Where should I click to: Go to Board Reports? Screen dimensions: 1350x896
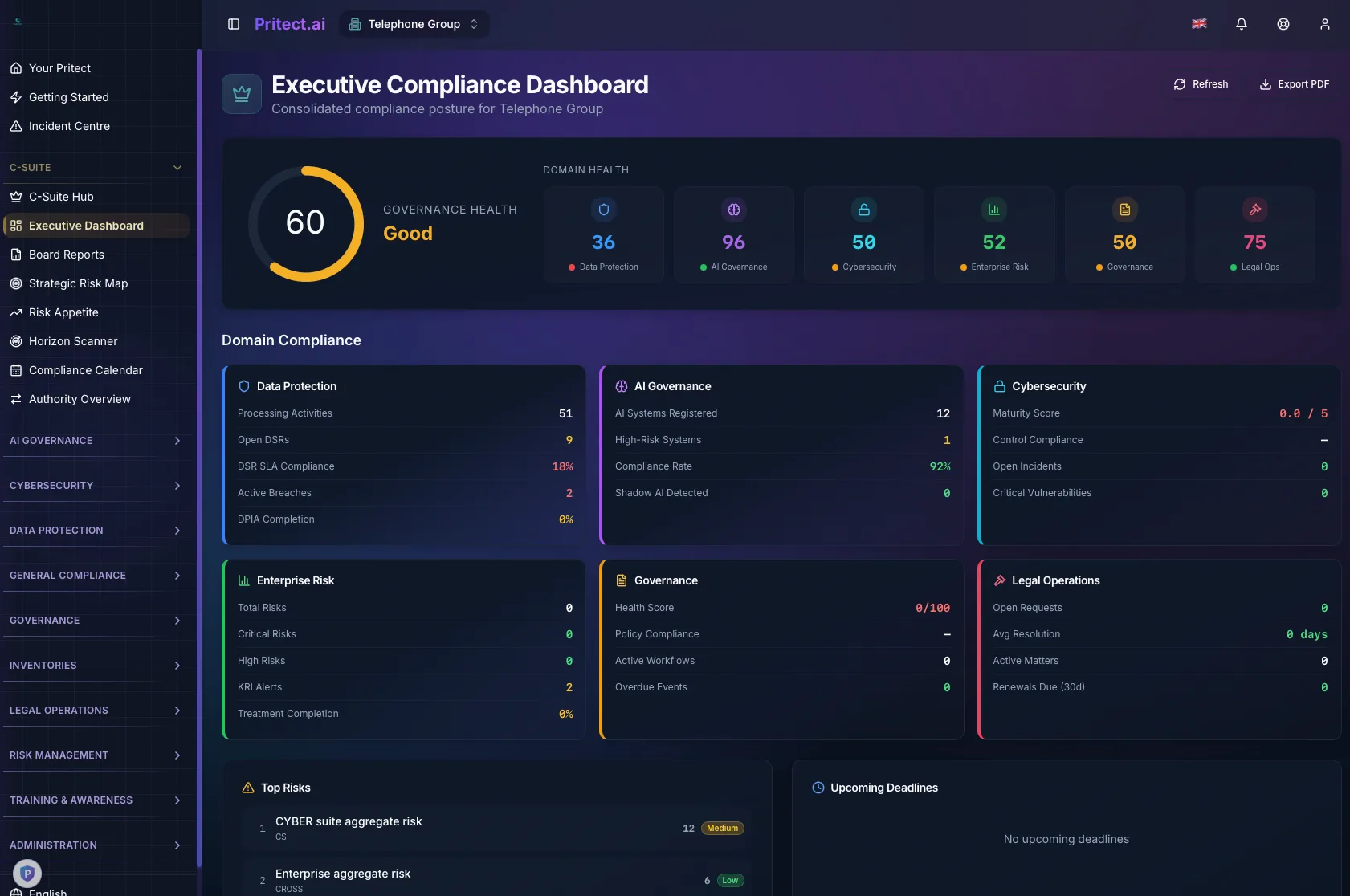click(x=96, y=255)
